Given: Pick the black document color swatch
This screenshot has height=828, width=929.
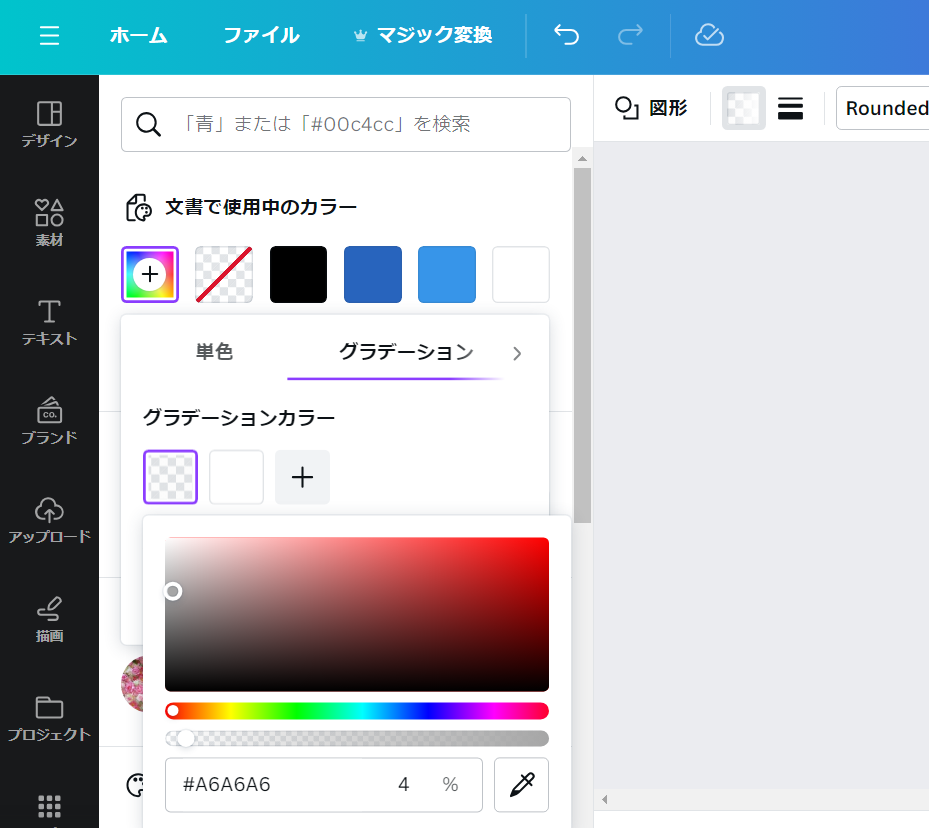Looking at the screenshot, I should (298, 274).
